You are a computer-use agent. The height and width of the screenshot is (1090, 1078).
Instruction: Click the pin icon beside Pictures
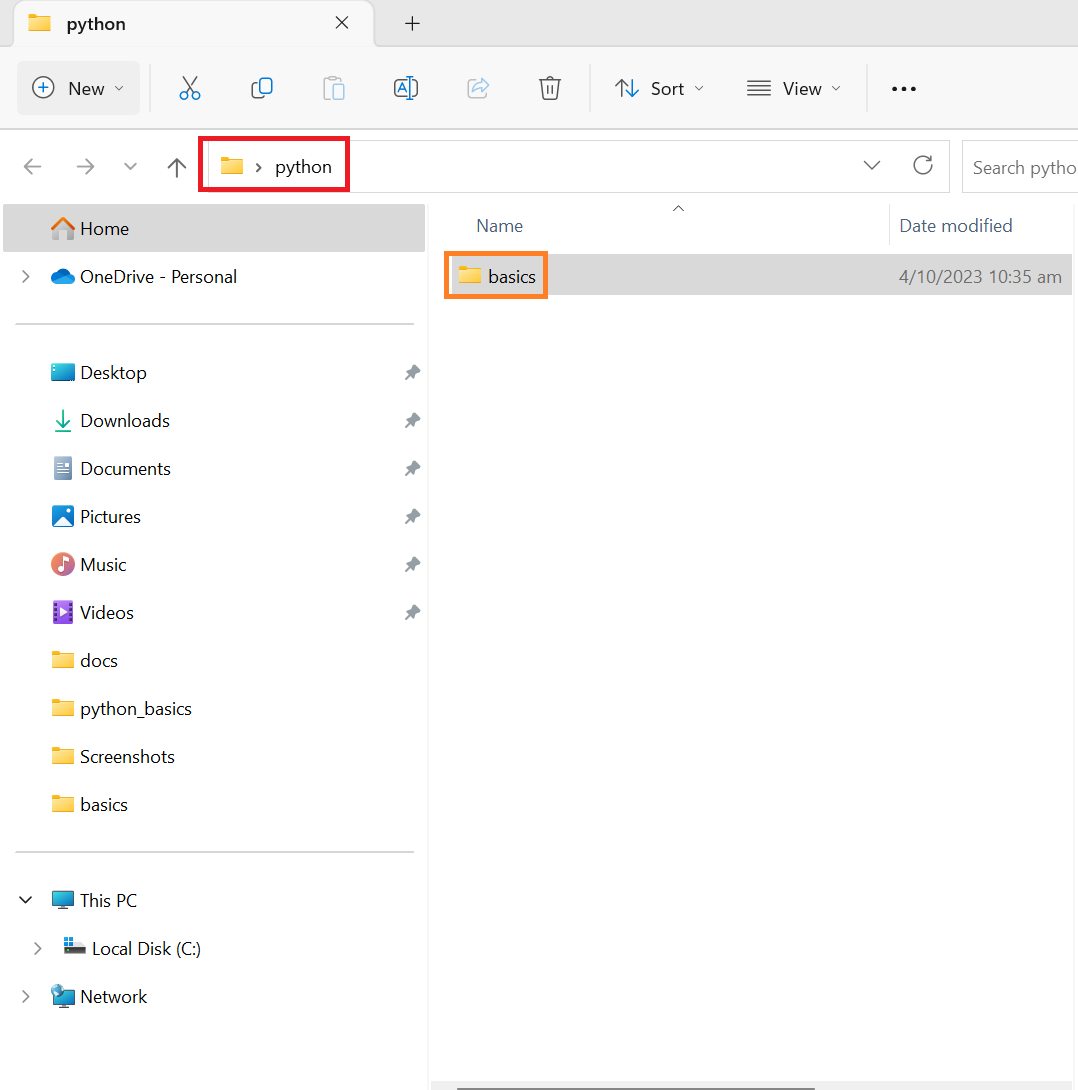412,516
